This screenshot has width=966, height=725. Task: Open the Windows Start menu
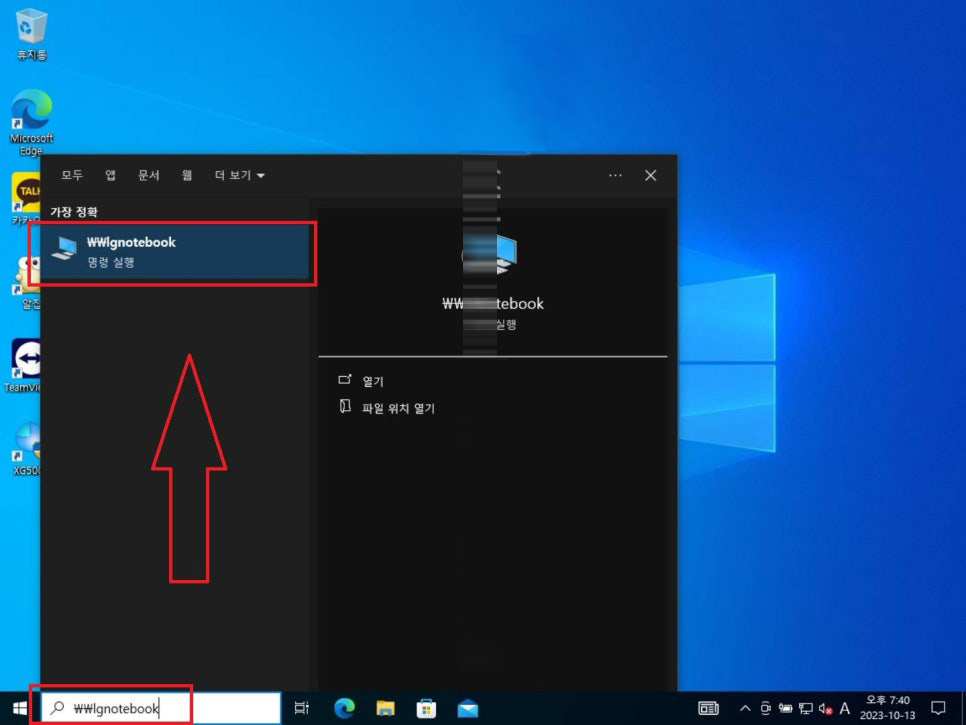pos(20,708)
